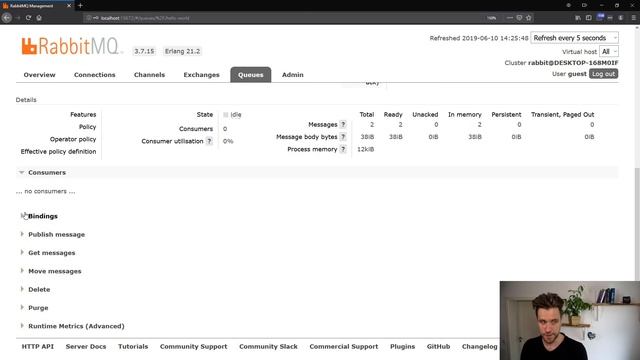640x360 pixels.
Task: Expand the Purge section
Action: pos(34,308)
